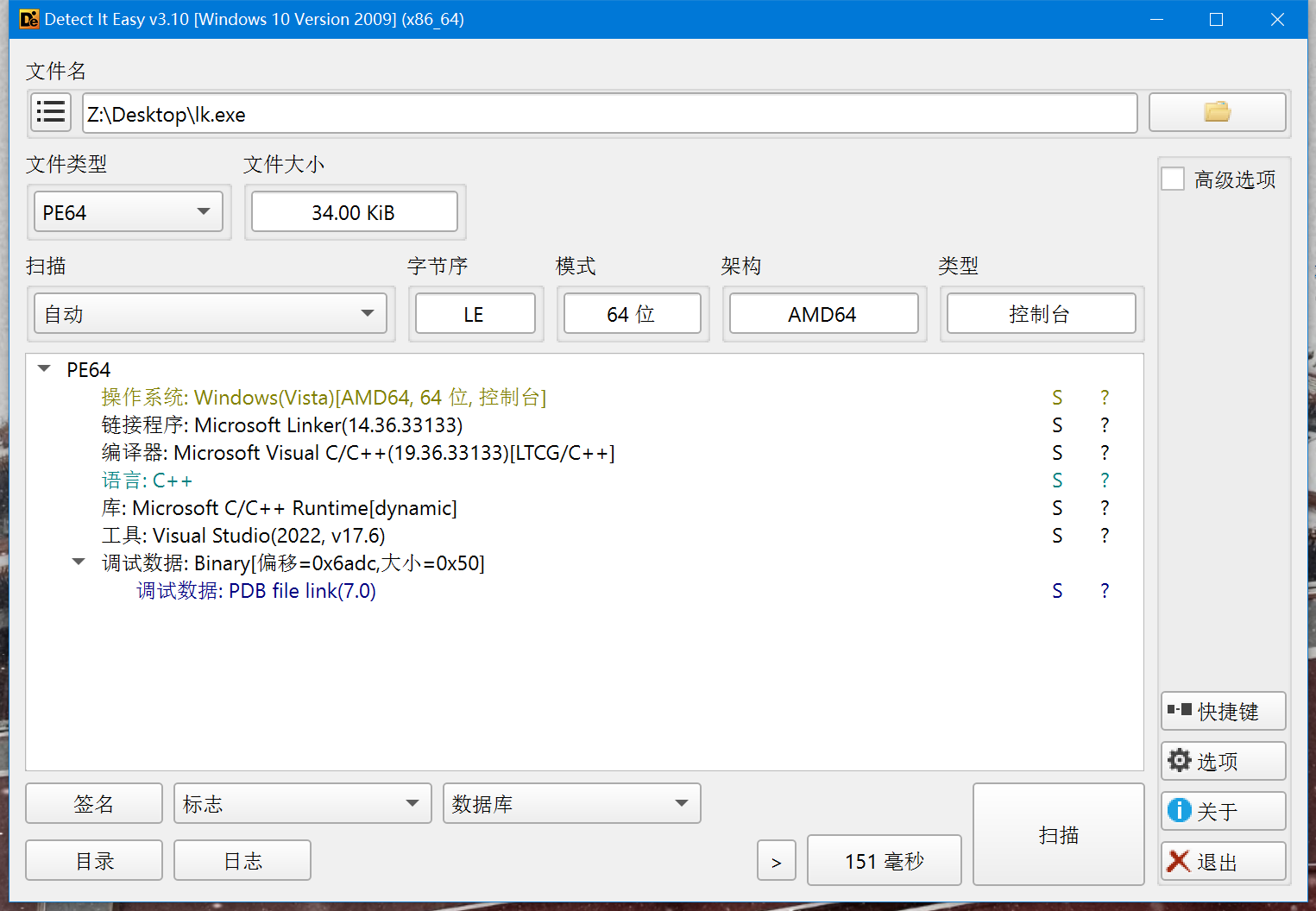Click S on the 库 Runtime row
Screen dimensions: 1316x911
click(x=1057, y=507)
